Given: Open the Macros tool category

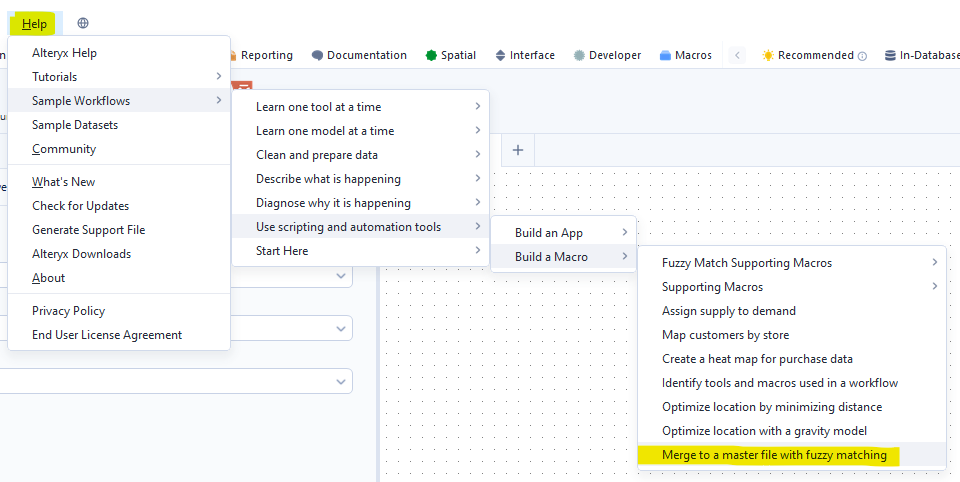Looking at the screenshot, I should pos(686,56).
